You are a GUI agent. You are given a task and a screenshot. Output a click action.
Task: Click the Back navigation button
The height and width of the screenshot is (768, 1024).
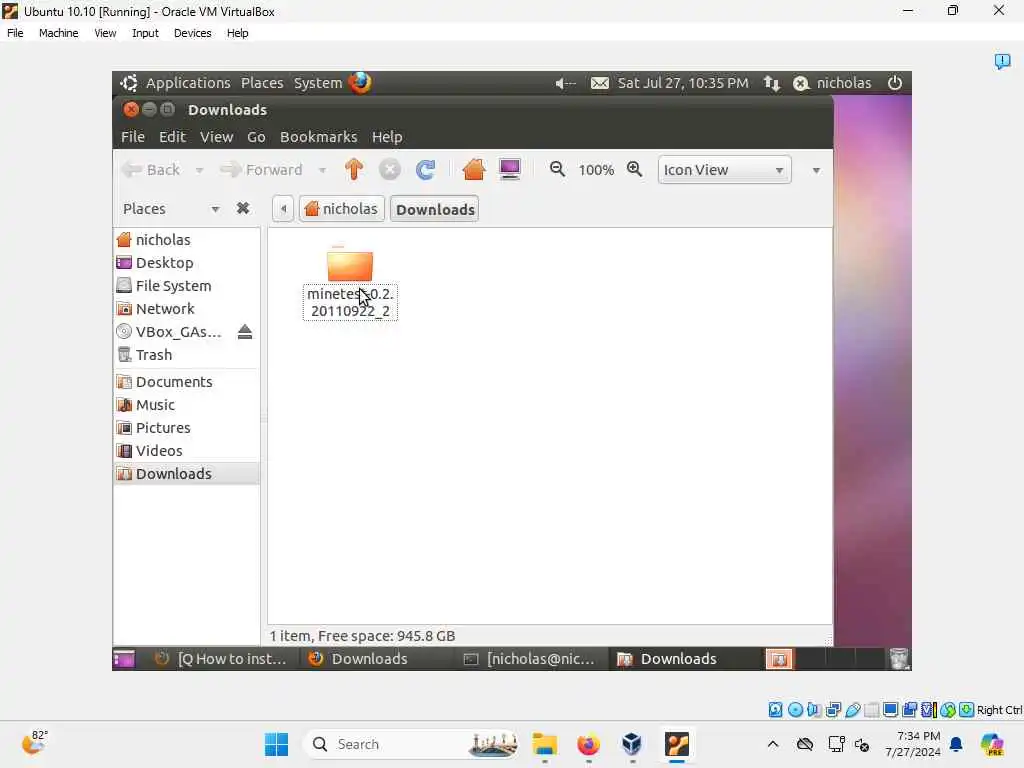pyautogui.click(x=152, y=170)
